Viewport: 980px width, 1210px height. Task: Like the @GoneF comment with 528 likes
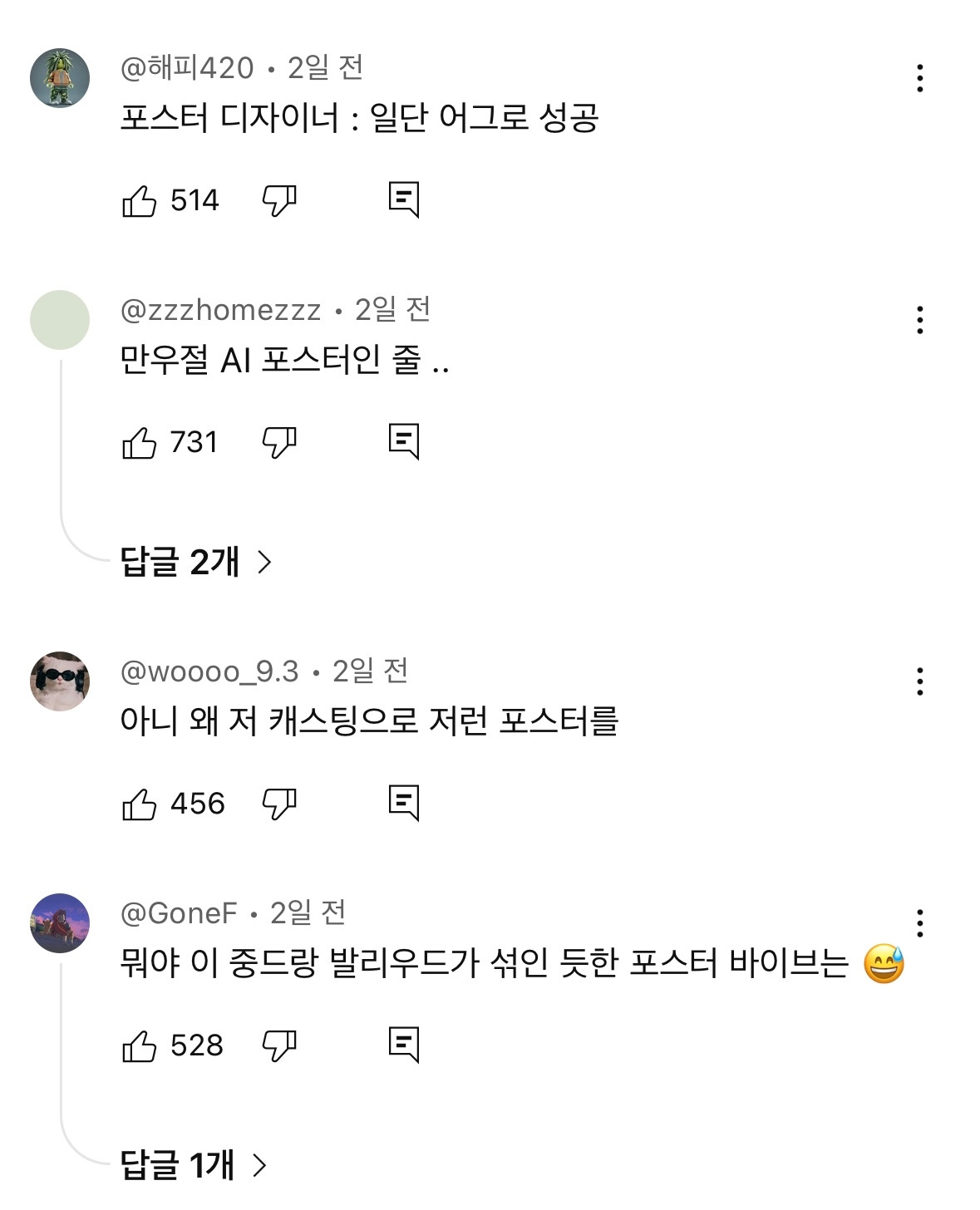[x=140, y=1046]
